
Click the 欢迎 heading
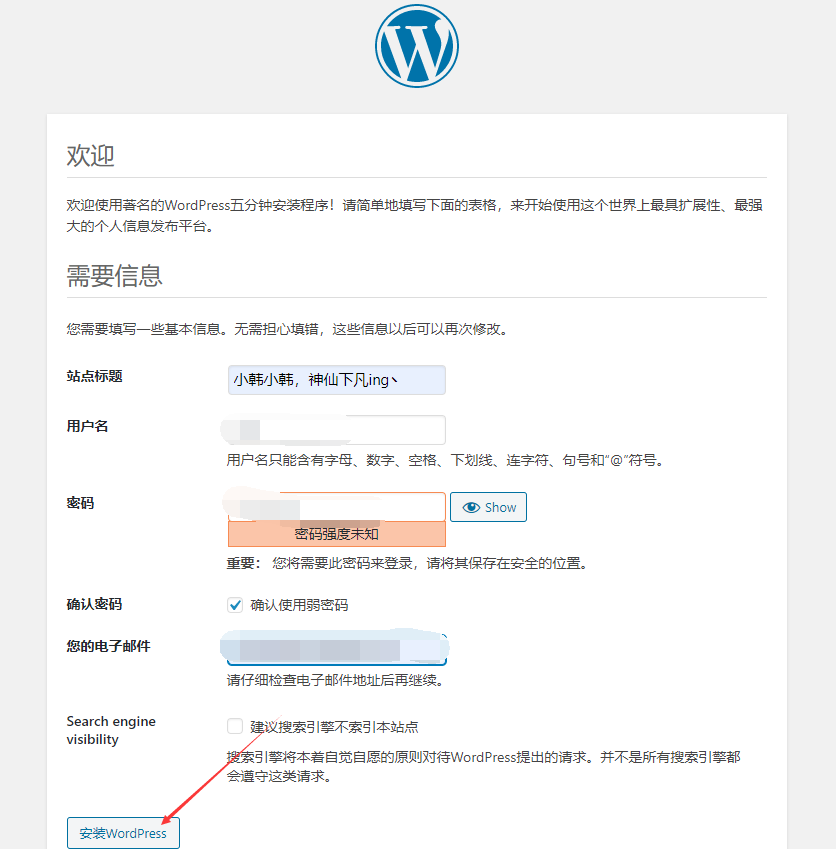[x=90, y=155]
